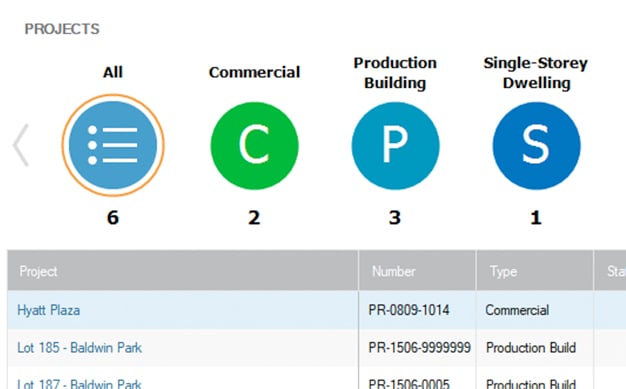Image resolution: width=626 pixels, height=389 pixels.
Task: Select the PR-0809-1014 number cell
Action: pos(417,310)
